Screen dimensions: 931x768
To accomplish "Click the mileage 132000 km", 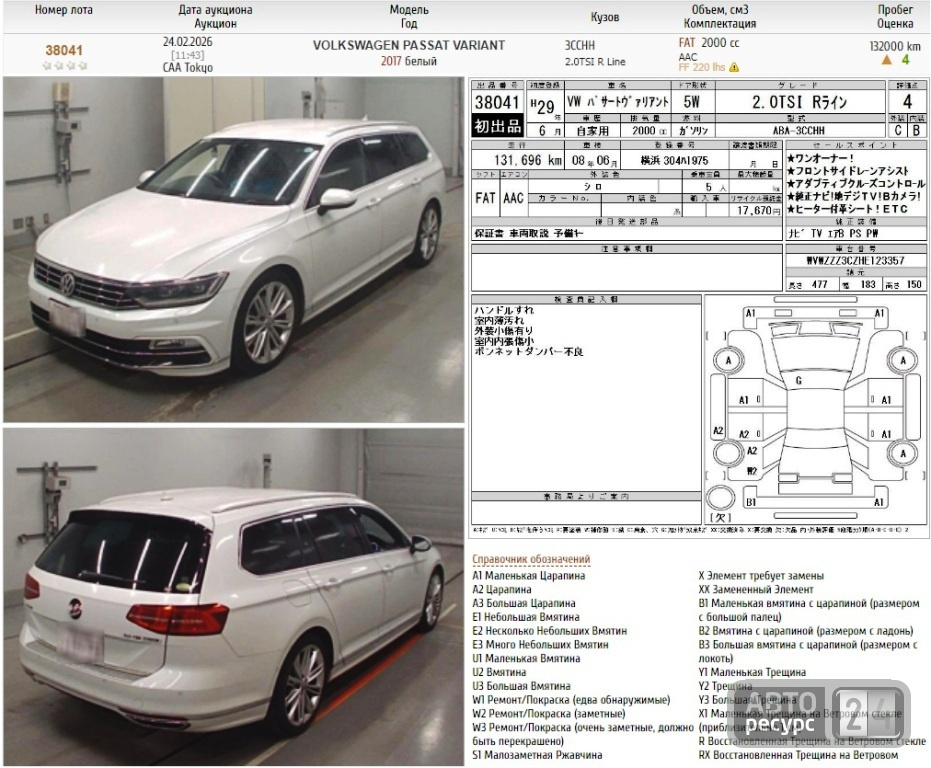I will [x=895, y=46].
